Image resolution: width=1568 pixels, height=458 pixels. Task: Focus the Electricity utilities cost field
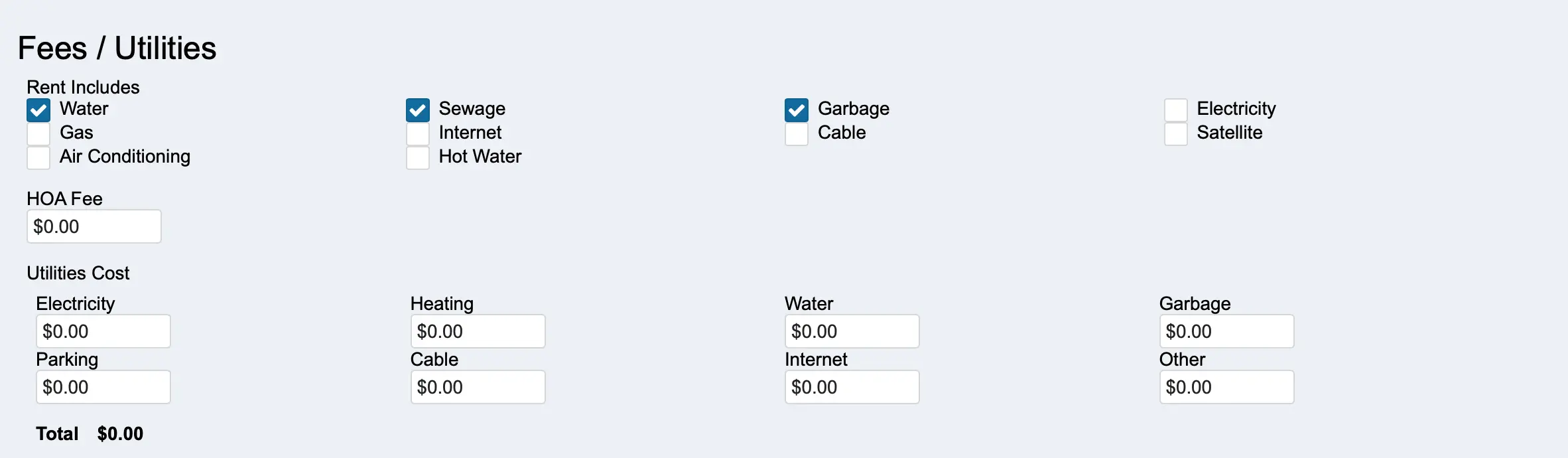[103, 332]
